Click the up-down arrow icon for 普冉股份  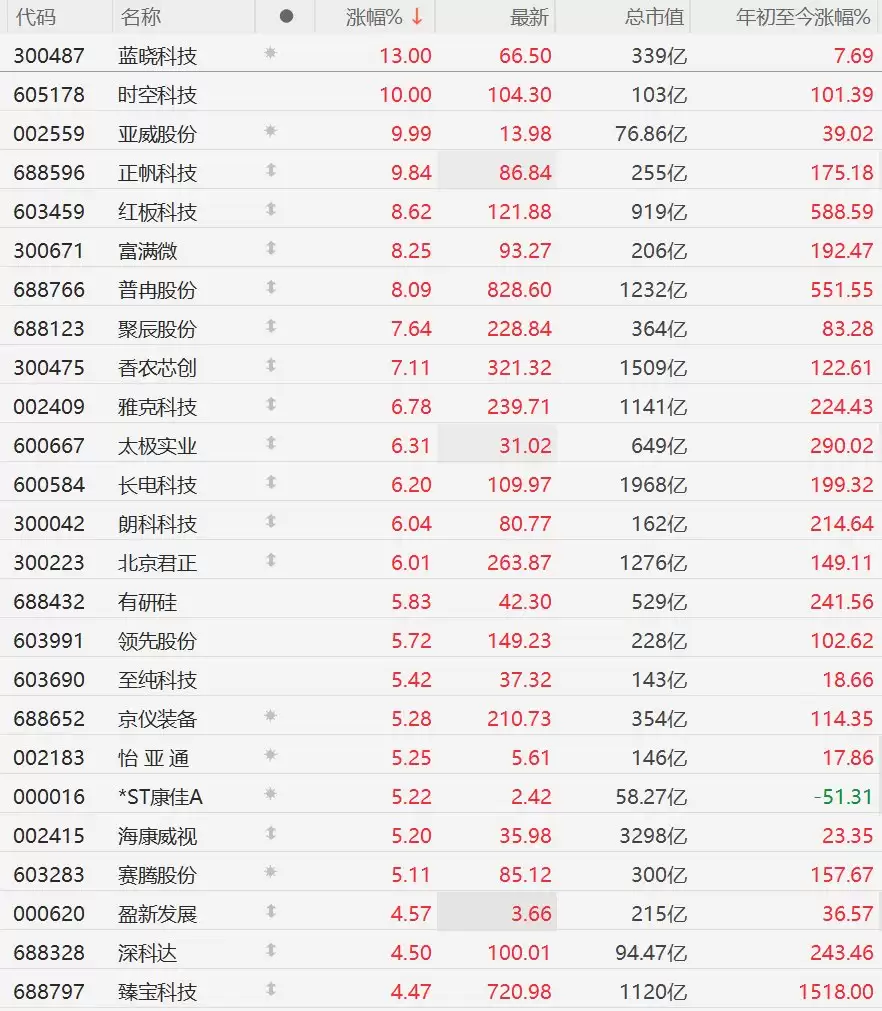tap(271, 287)
